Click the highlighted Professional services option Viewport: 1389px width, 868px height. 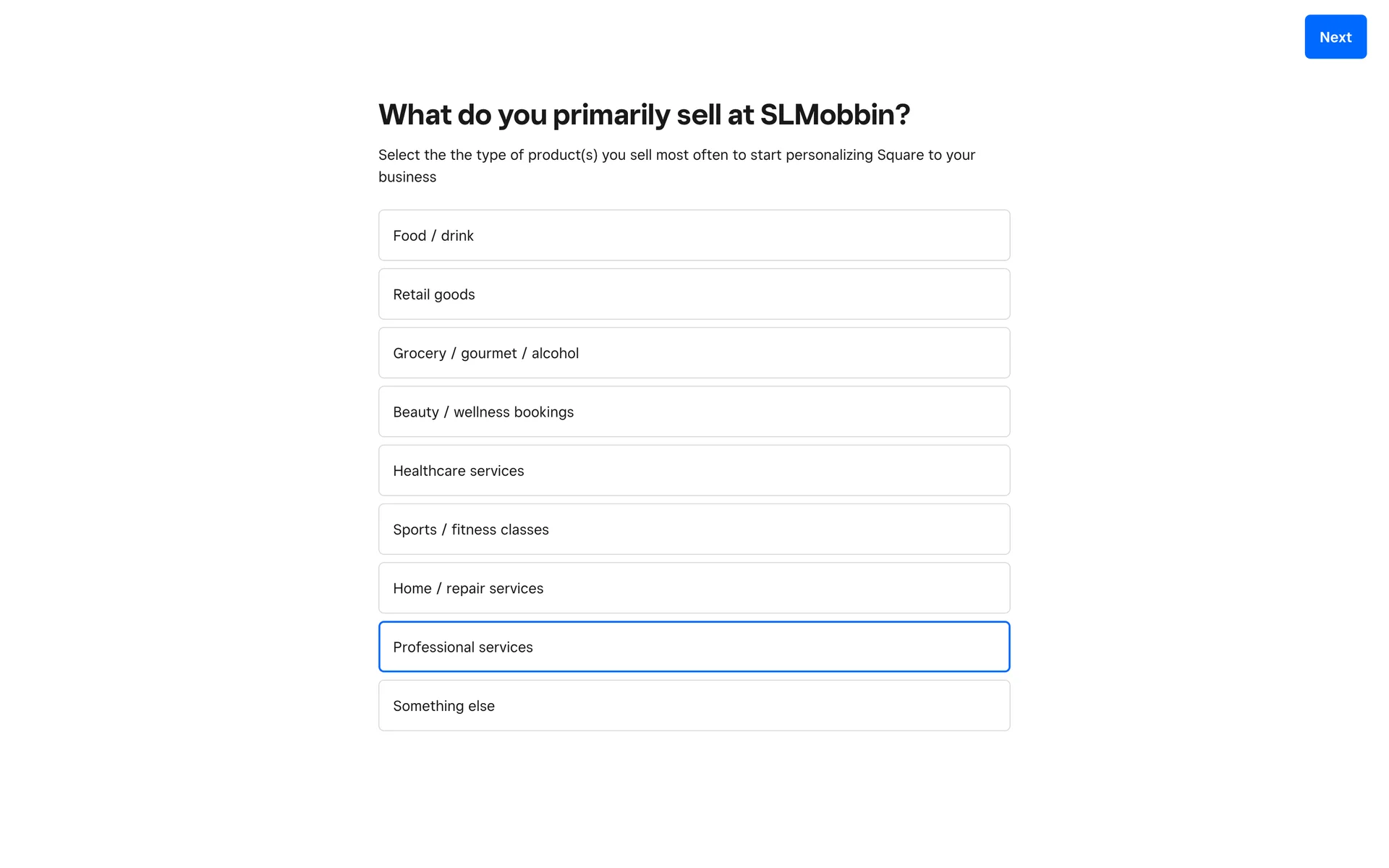tap(694, 647)
